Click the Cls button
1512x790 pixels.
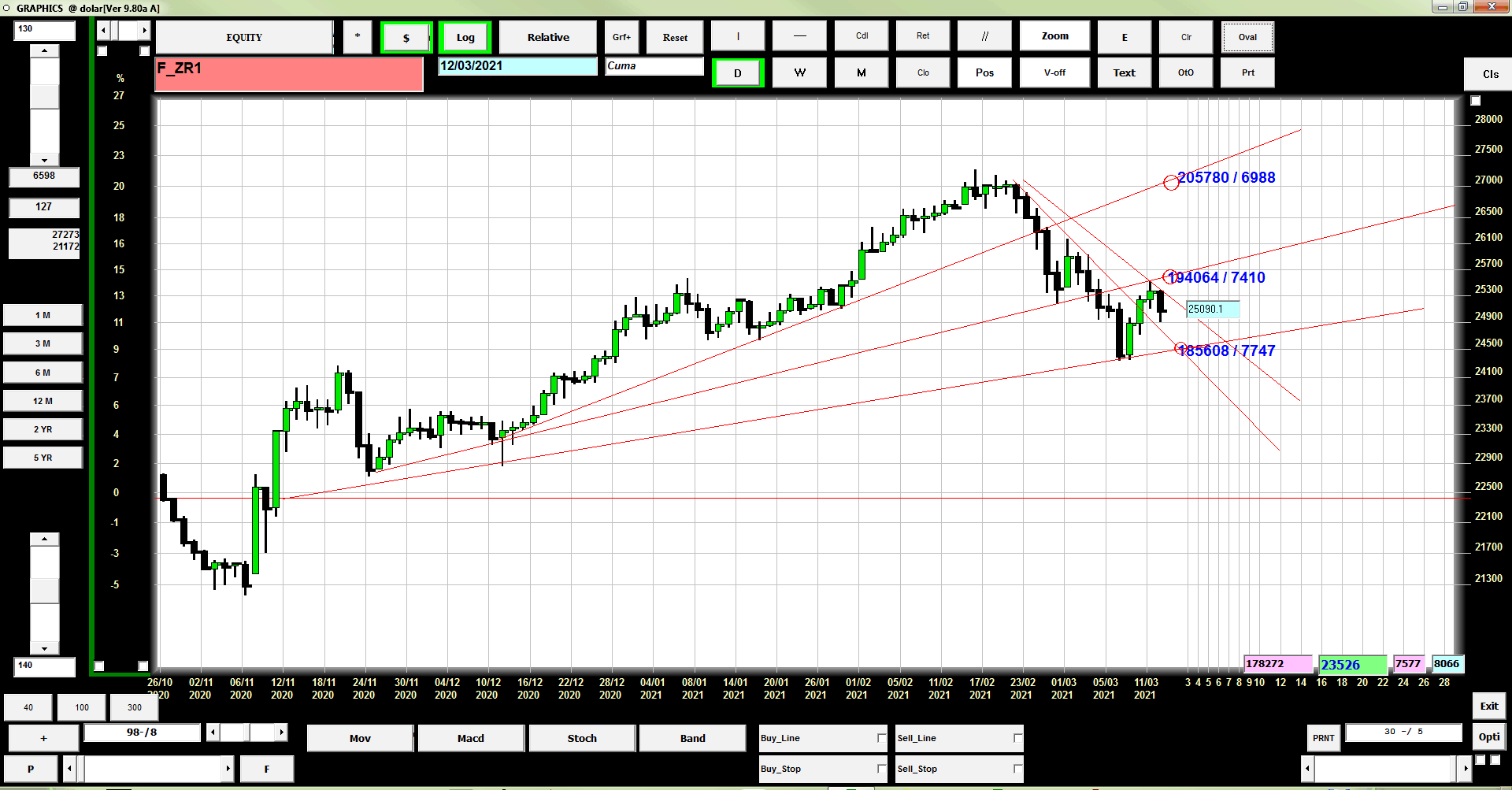point(1490,74)
